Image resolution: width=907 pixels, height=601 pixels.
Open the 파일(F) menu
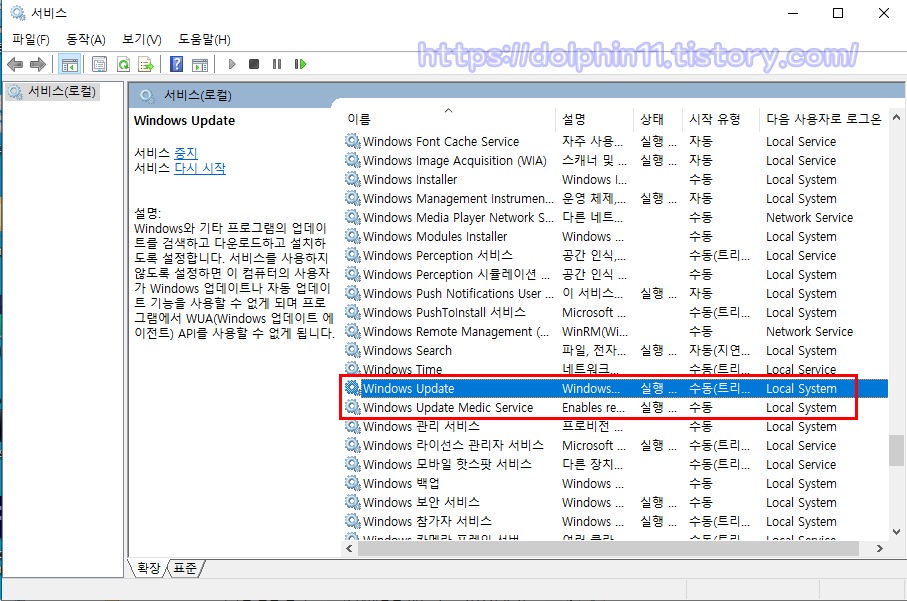tap(31, 39)
